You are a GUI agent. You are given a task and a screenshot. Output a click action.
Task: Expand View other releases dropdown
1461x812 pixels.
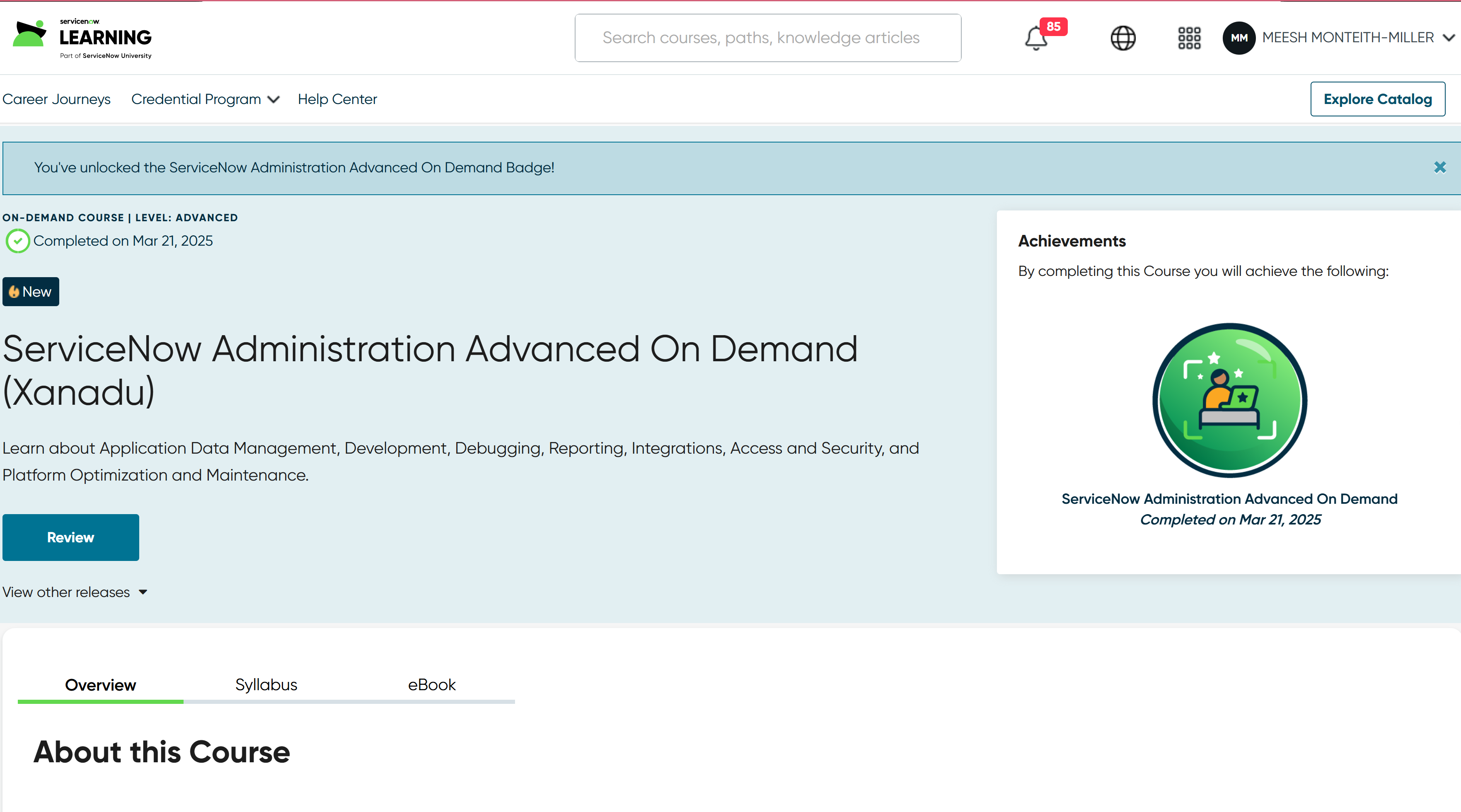click(x=75, y=592)
